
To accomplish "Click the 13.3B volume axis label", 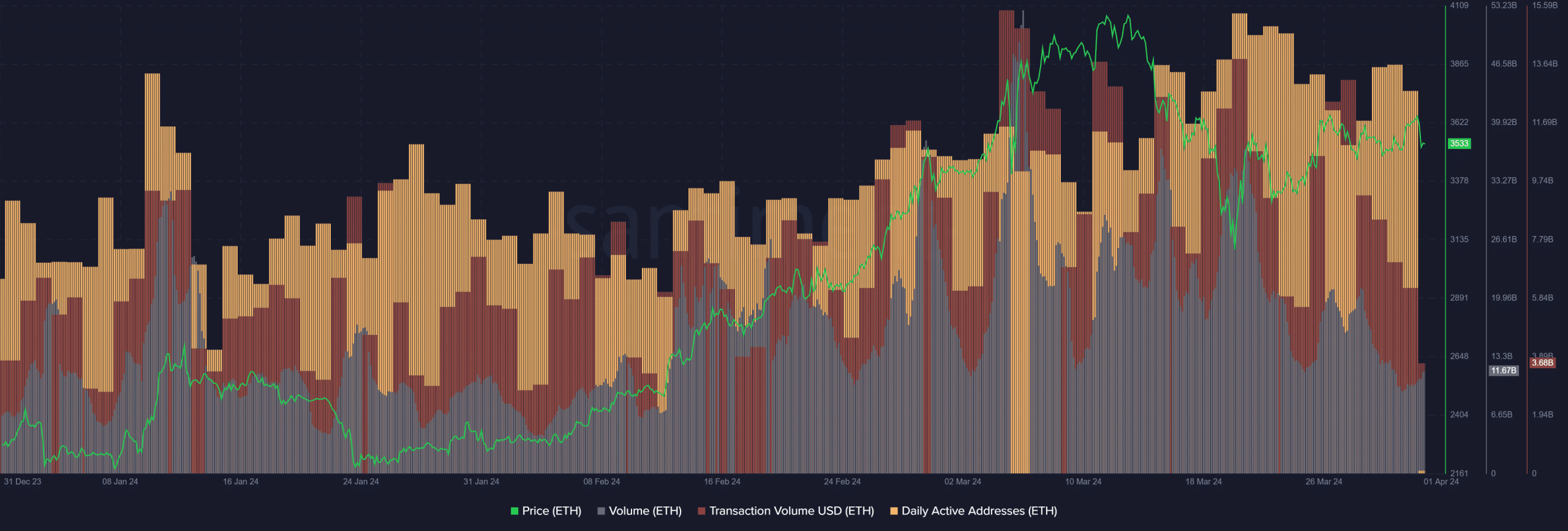I will click(1502, 356).
